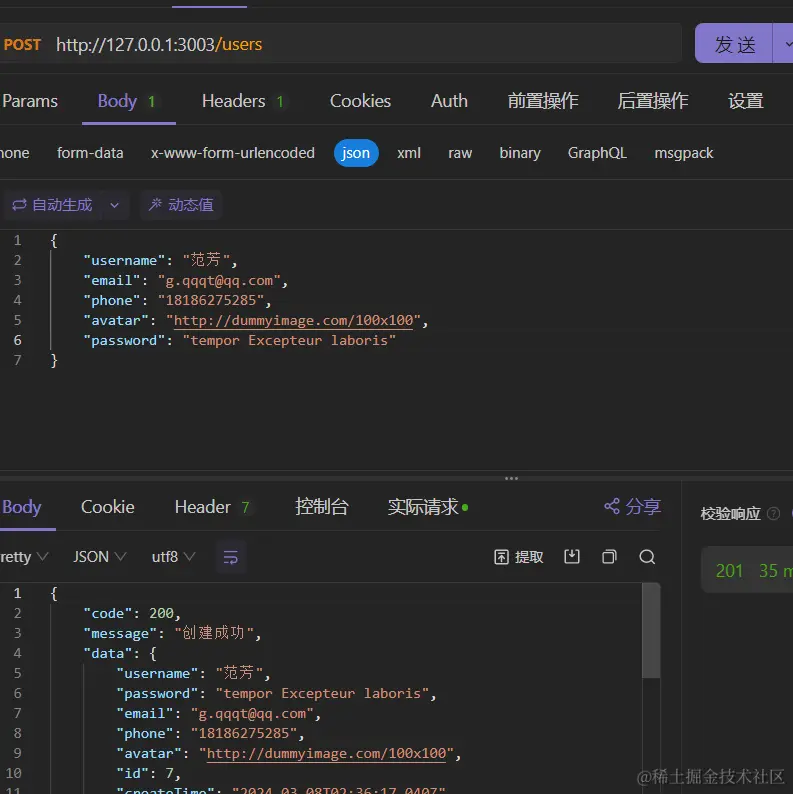Open the utf8 encoding dropdown
This screenshot has height=794, width=793.
tap(173, 557)
